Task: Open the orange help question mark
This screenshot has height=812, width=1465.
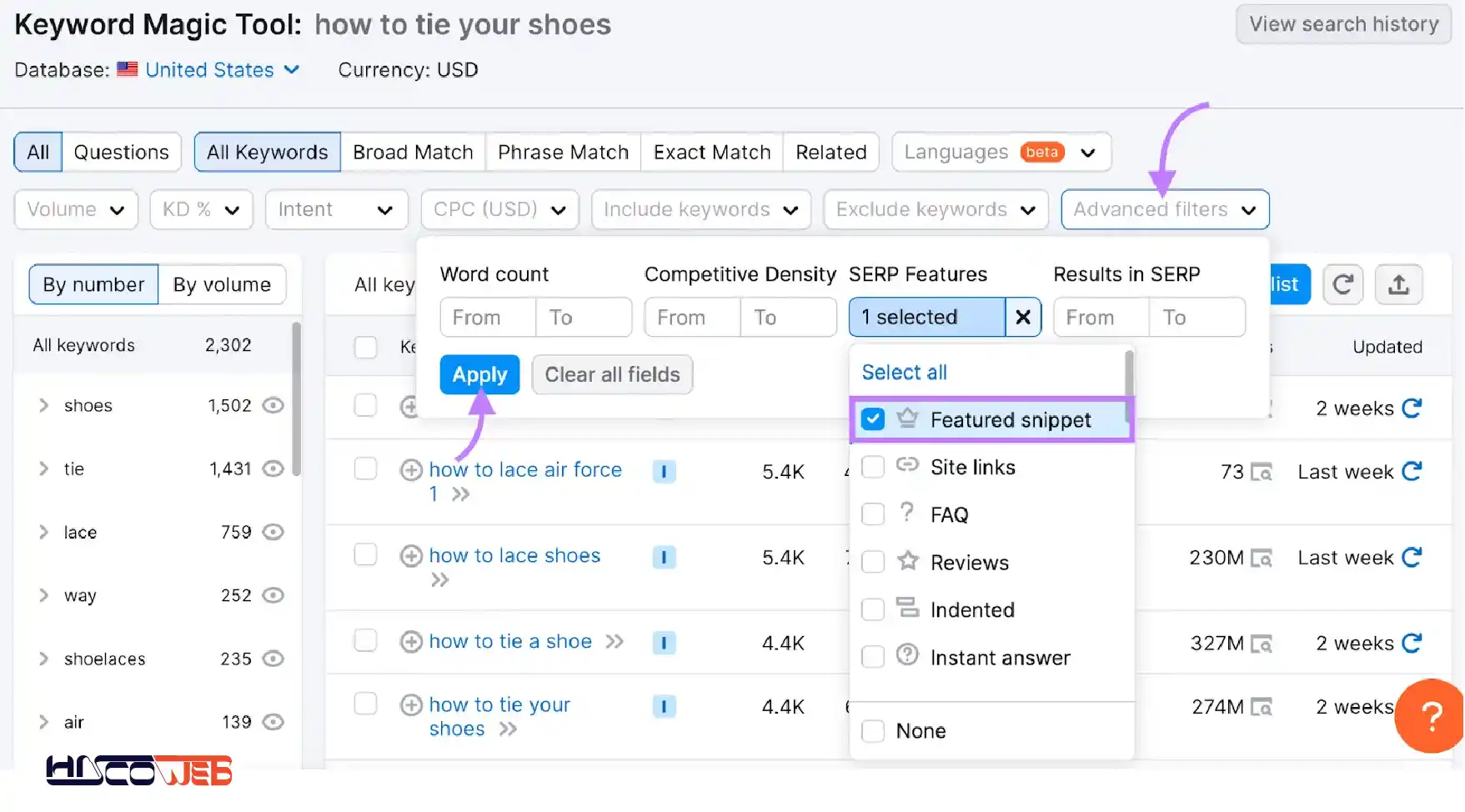Action: click(1430, 715)
